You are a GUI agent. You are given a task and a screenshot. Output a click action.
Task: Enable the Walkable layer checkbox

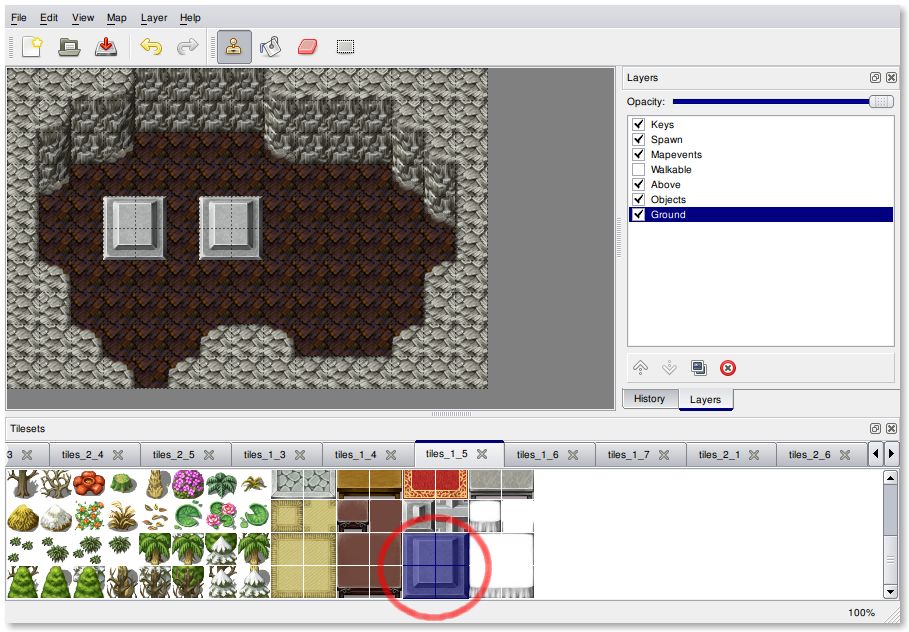[638, 170]
